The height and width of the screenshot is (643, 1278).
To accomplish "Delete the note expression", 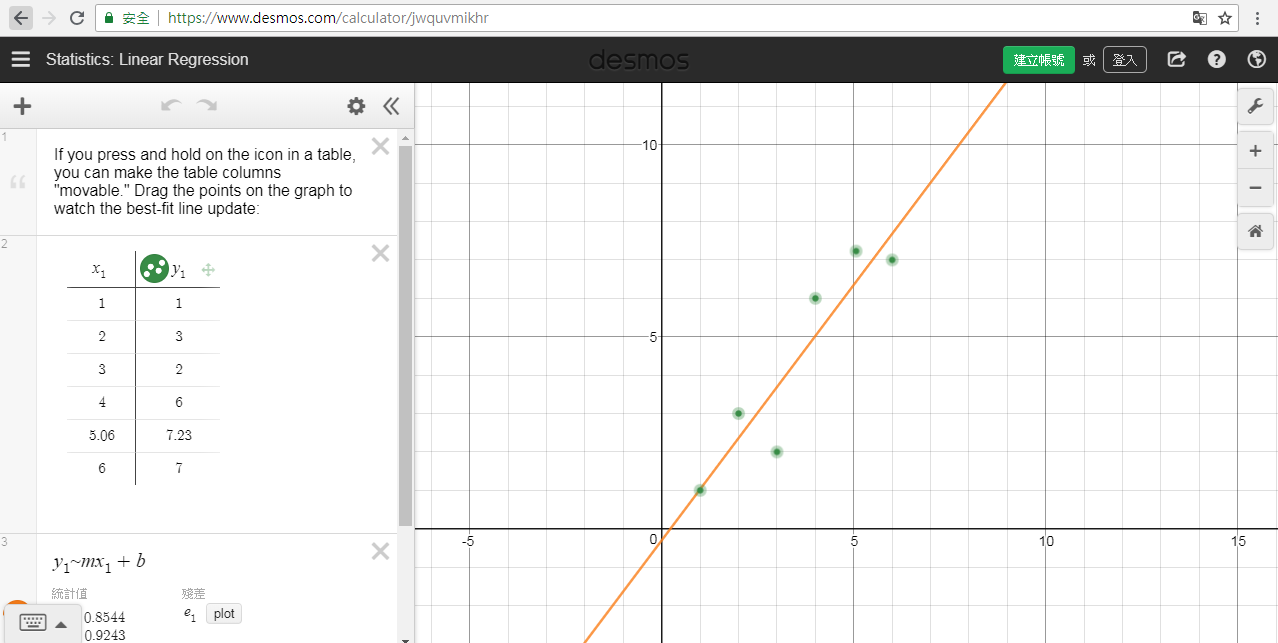I will (380, 147).
